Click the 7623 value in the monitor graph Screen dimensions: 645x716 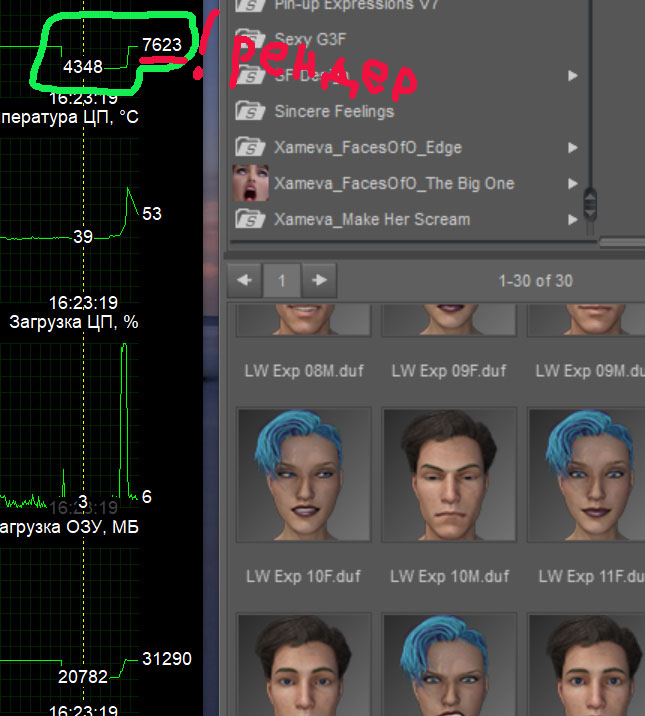[162, 45]
